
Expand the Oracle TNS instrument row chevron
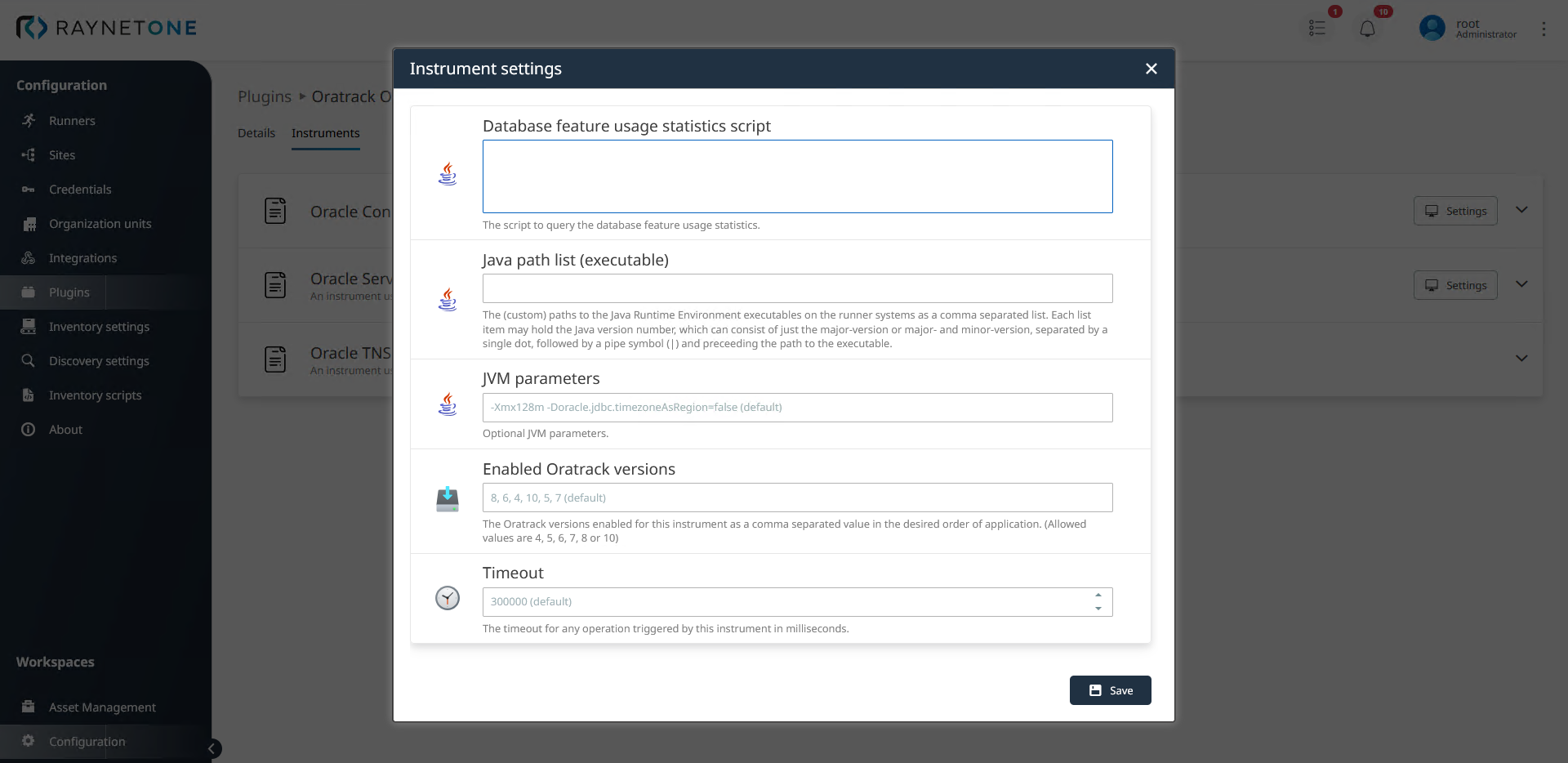[x=1521, y=359]
